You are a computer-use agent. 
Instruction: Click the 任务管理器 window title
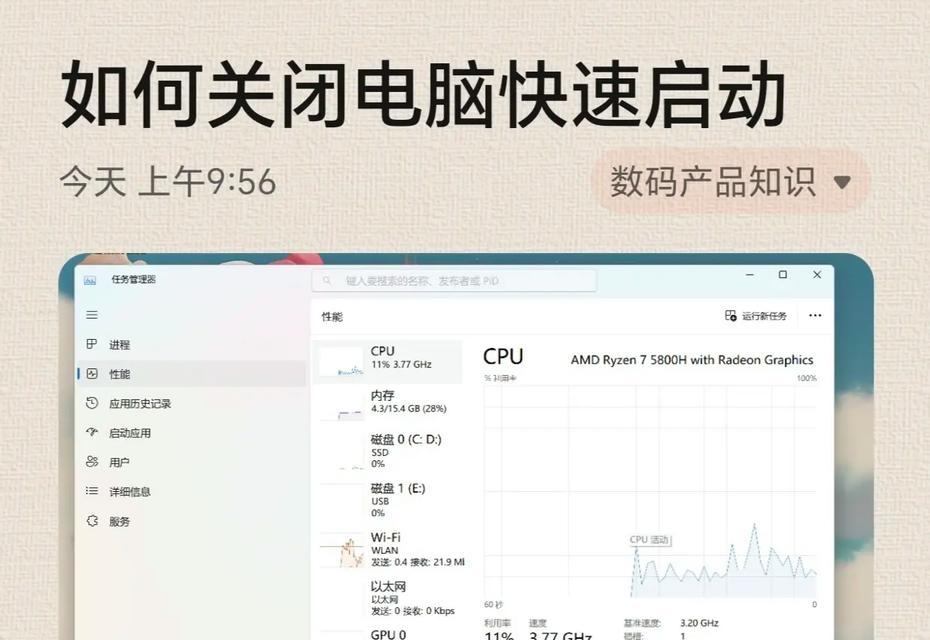133,279
